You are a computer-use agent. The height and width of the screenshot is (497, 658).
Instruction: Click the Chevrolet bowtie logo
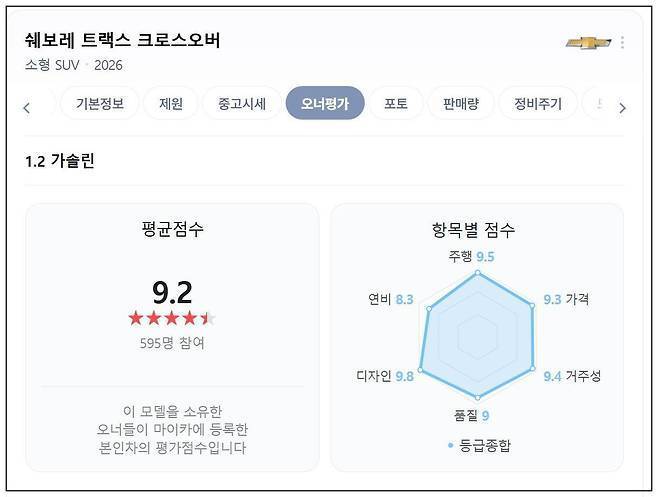point(588,42)
